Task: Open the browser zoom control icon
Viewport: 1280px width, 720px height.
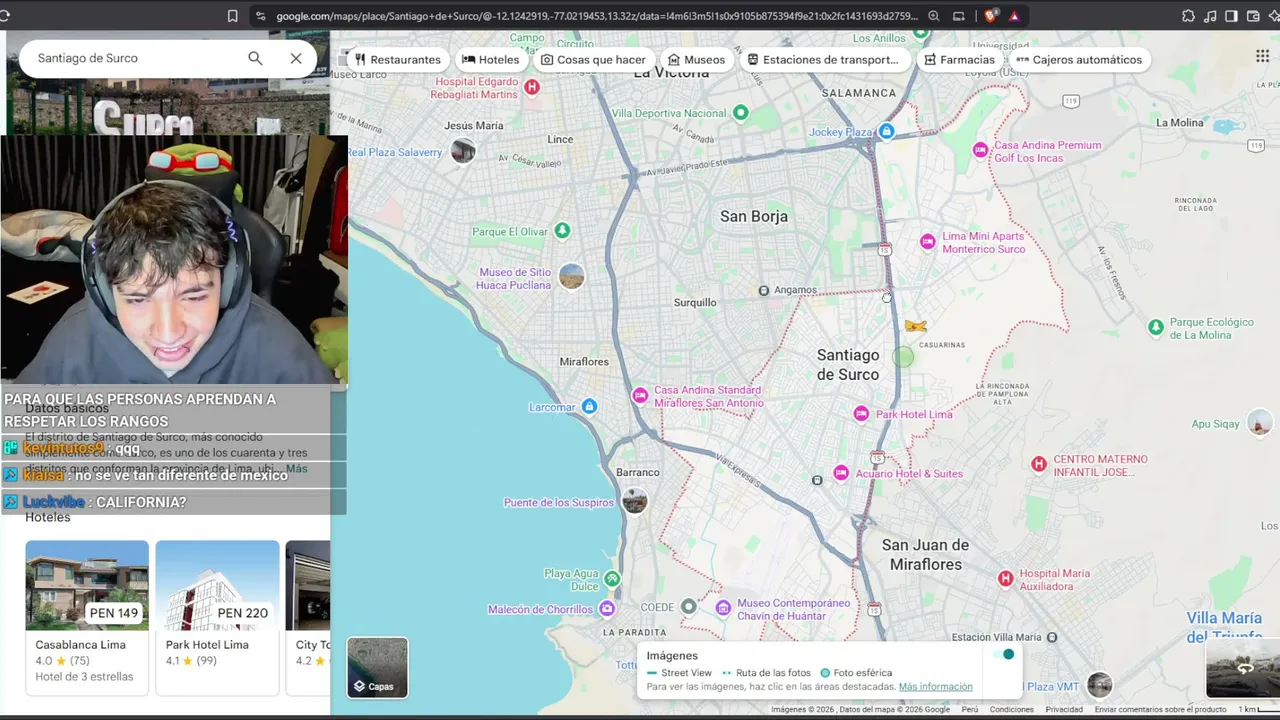Action: point(933,16)
